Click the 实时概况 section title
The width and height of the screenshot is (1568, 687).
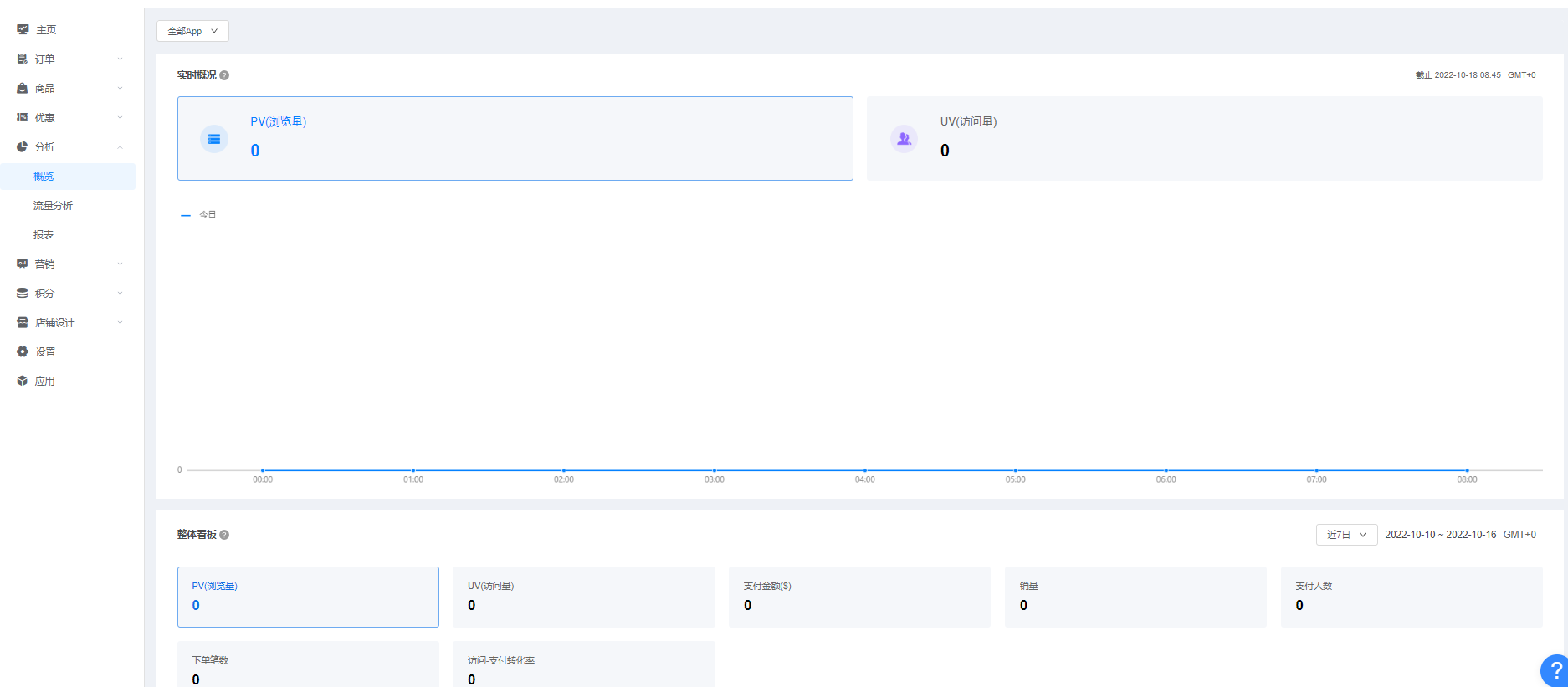click(x=197, y=75)
